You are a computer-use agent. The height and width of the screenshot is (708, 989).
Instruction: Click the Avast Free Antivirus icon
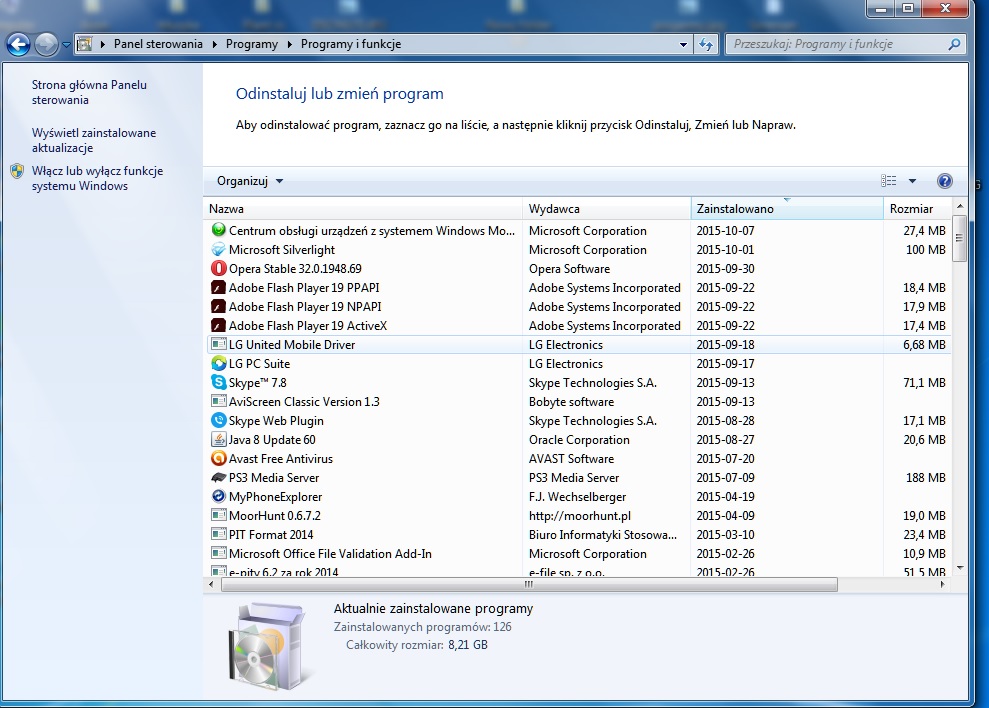(x=218, y=458)
